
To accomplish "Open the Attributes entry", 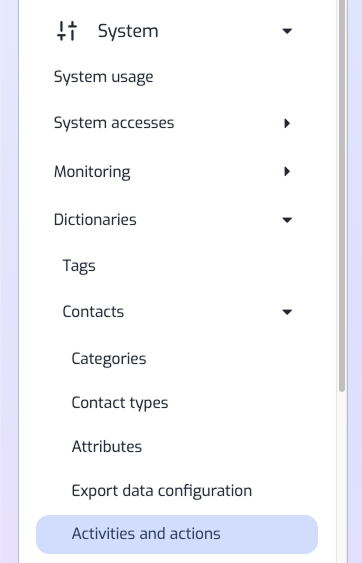I will pos(107,447).
